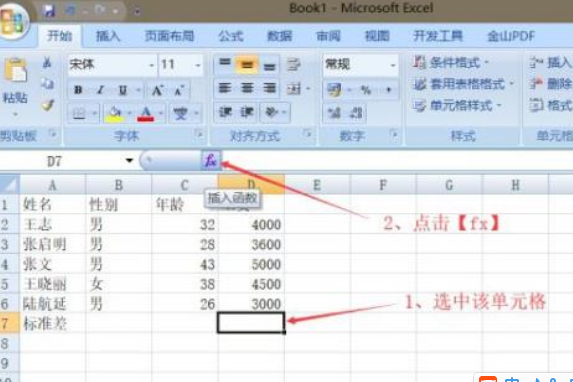This screenshot has height=382, width=573.
Task: Click the Paste clipboard icon
Action: [x=15, y=70]
